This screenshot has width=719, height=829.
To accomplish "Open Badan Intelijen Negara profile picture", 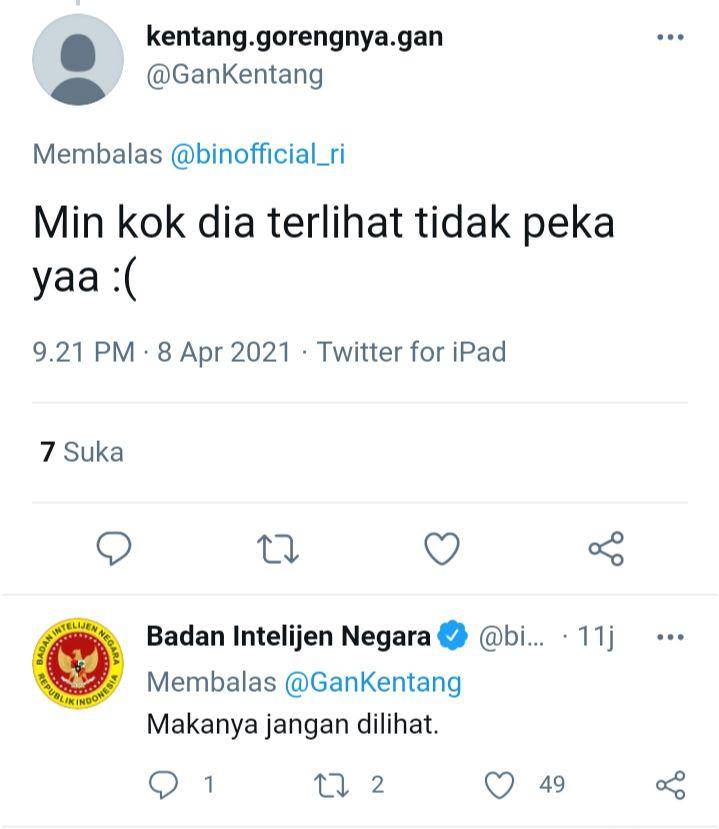I will point(78,663).
